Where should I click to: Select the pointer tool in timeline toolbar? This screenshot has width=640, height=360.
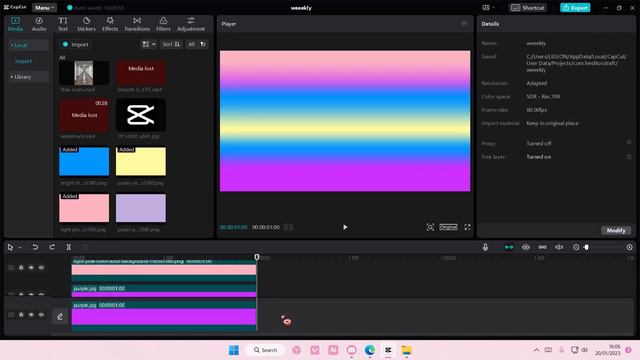click(10, 247)
